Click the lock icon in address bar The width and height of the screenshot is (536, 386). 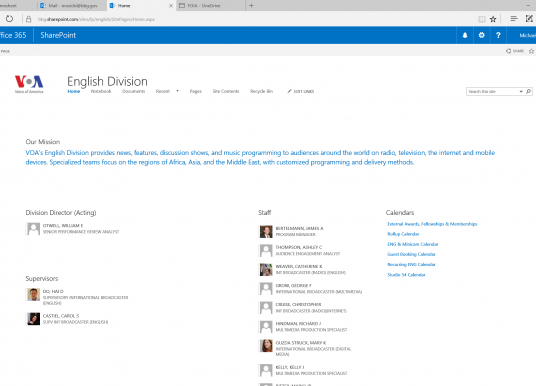click(x=29, y=19)
